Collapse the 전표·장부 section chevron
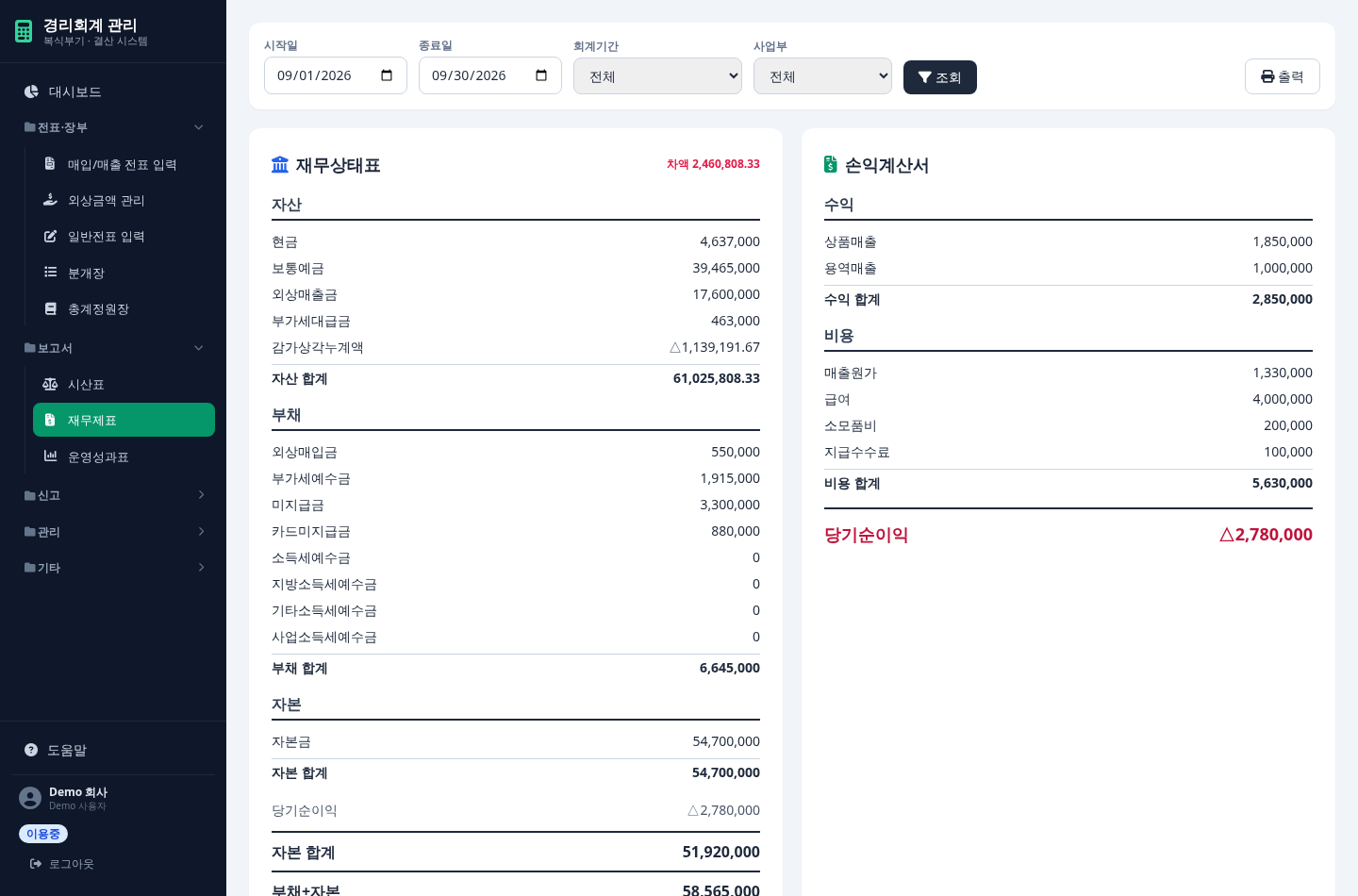 point(198,127)
